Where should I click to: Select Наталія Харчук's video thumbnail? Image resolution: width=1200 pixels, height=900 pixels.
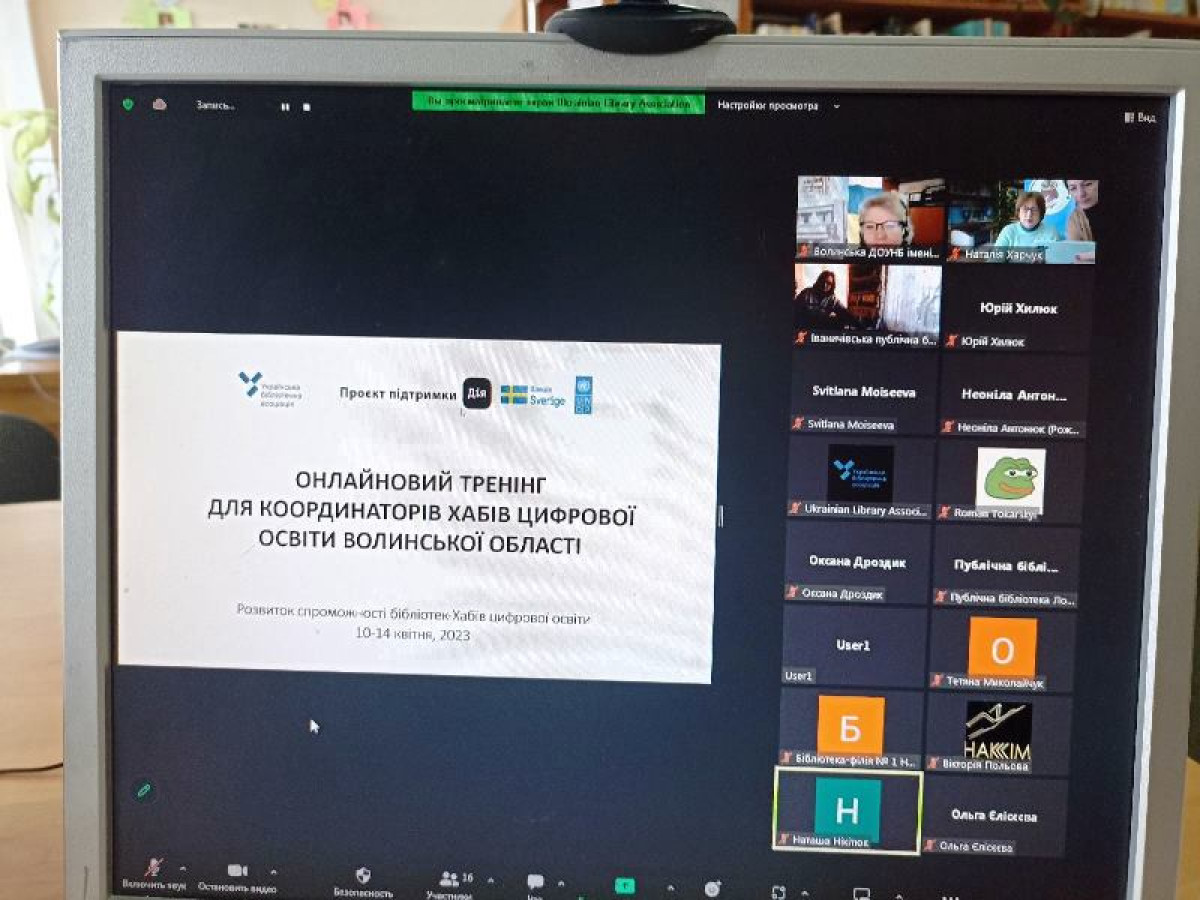click(x=1022, y=220)
